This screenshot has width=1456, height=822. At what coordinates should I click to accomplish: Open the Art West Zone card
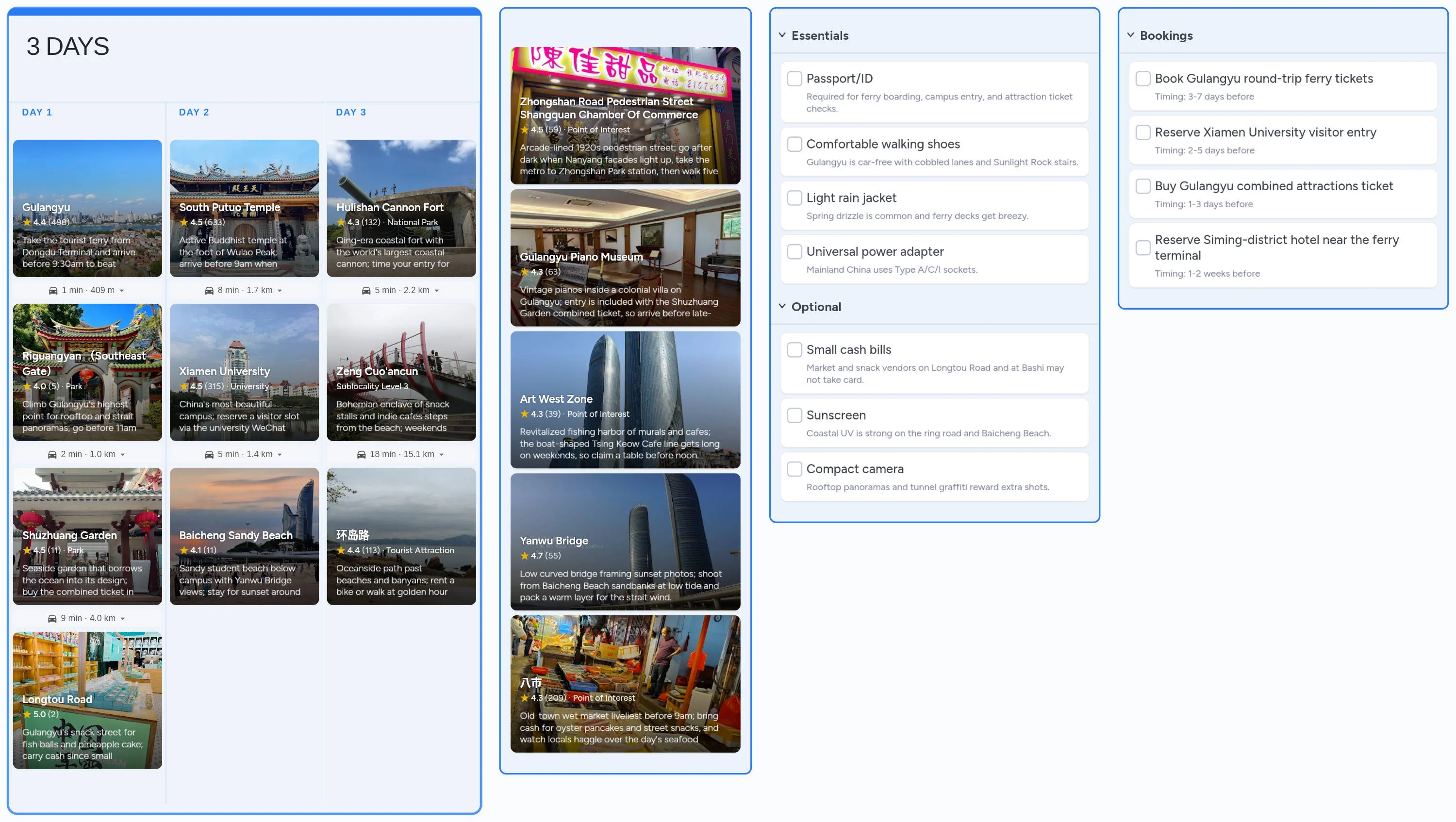click(x=625, y=400)
